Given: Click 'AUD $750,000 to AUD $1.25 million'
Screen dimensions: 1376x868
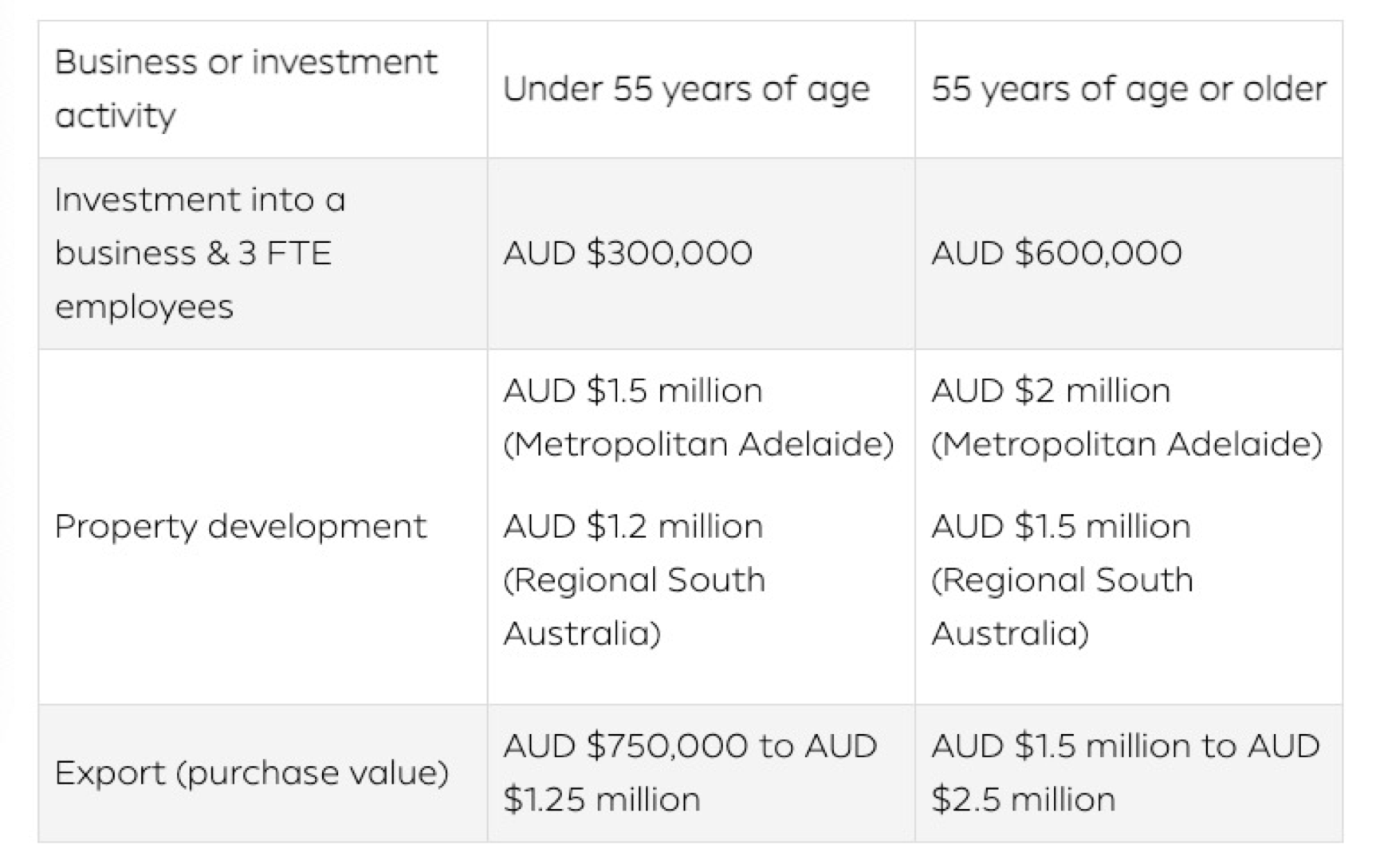Looking at the screenshot, I should pos(690,773).
